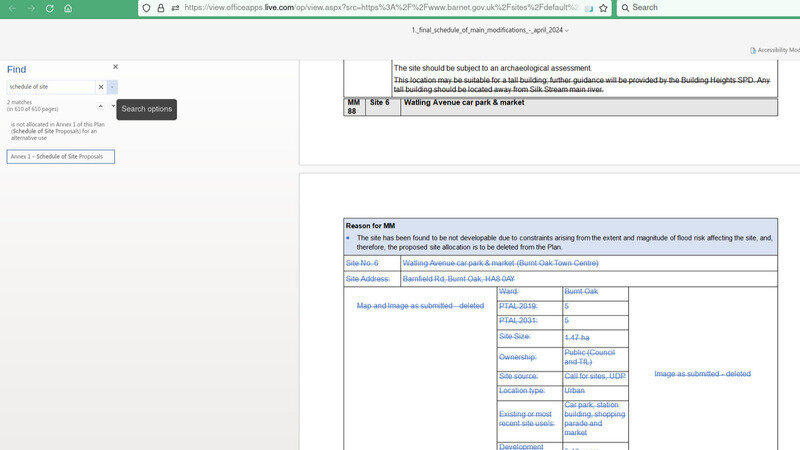800x450 pixels.
Task: Close the Find panel
Action: click(x=115, y=67)
